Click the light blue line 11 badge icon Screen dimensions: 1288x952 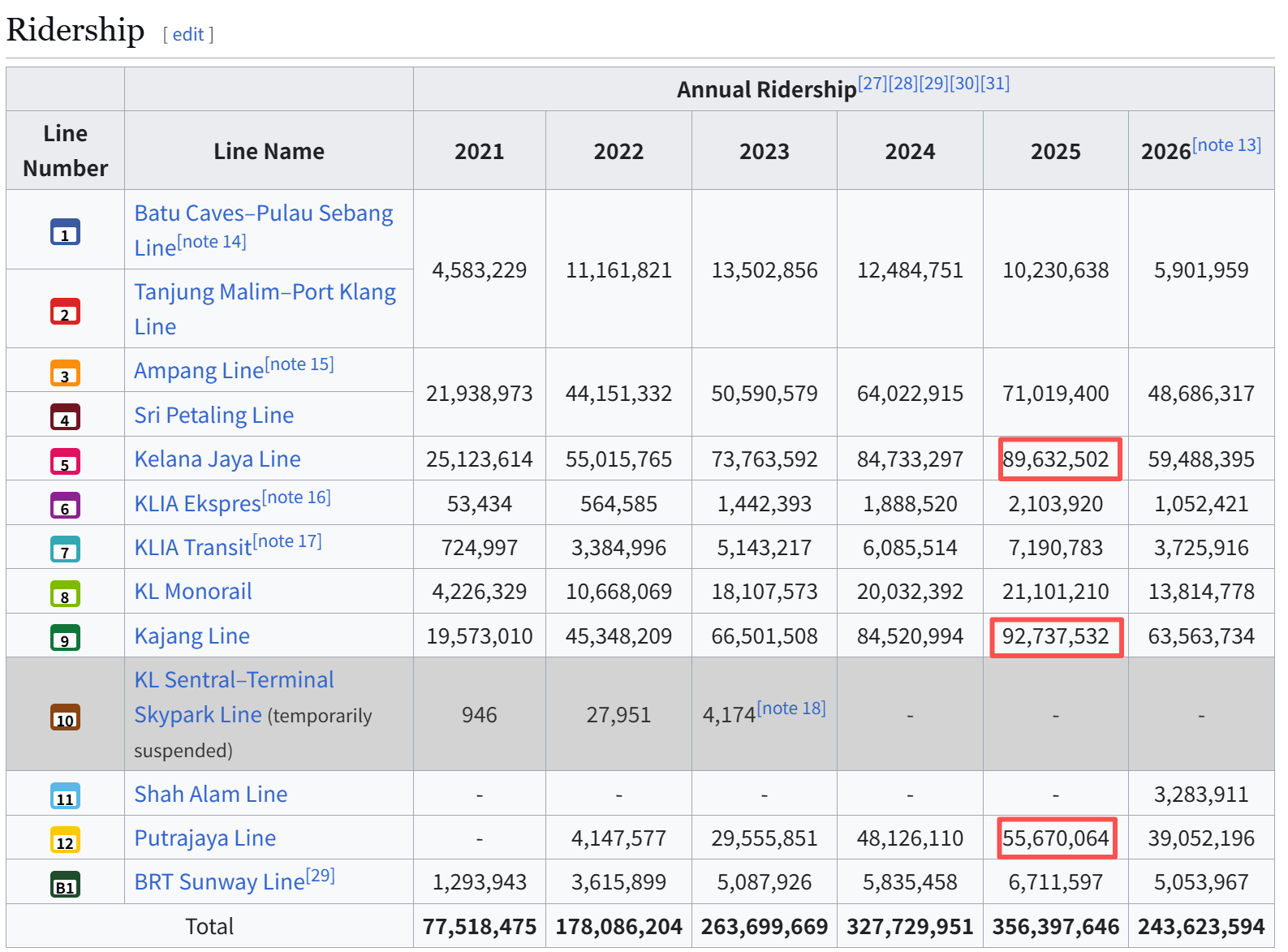(x=65, y=795)
